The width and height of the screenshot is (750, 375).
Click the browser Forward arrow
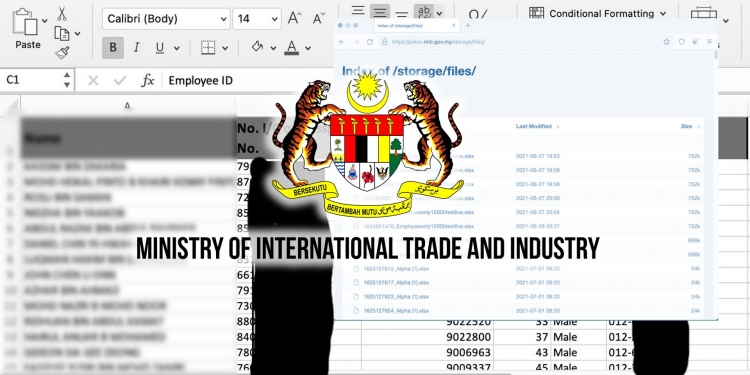[x=356, y=42]
